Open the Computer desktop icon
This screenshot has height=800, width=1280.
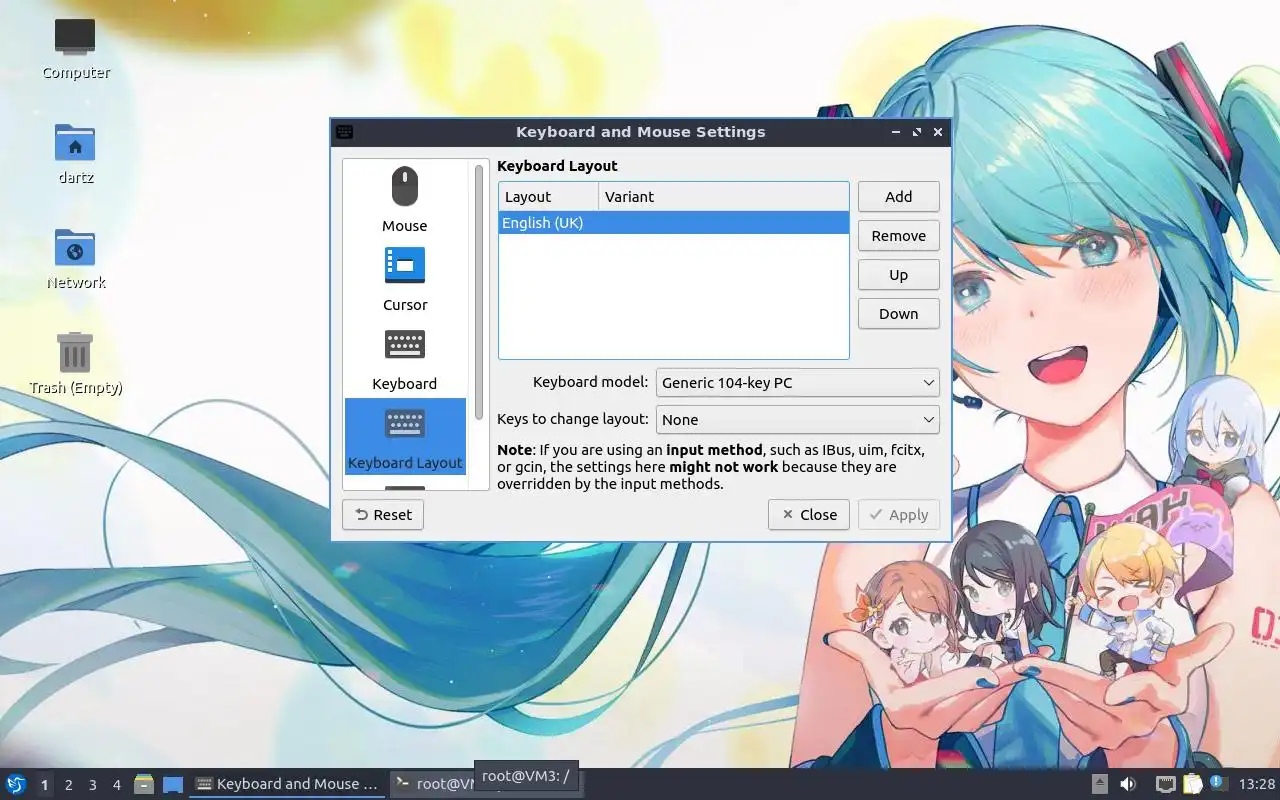(x=75, y=48)
